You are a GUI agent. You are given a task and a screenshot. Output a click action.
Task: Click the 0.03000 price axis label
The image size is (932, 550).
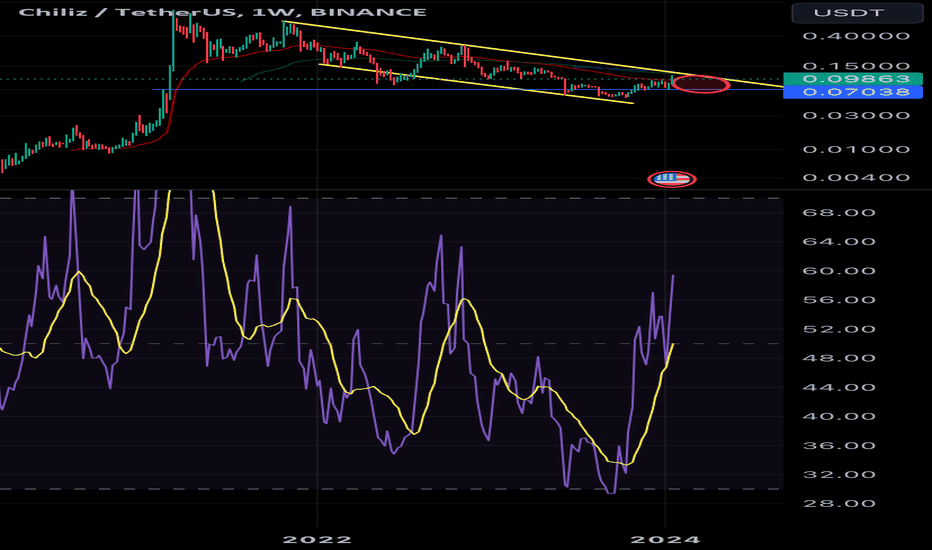tap(856, 115)
